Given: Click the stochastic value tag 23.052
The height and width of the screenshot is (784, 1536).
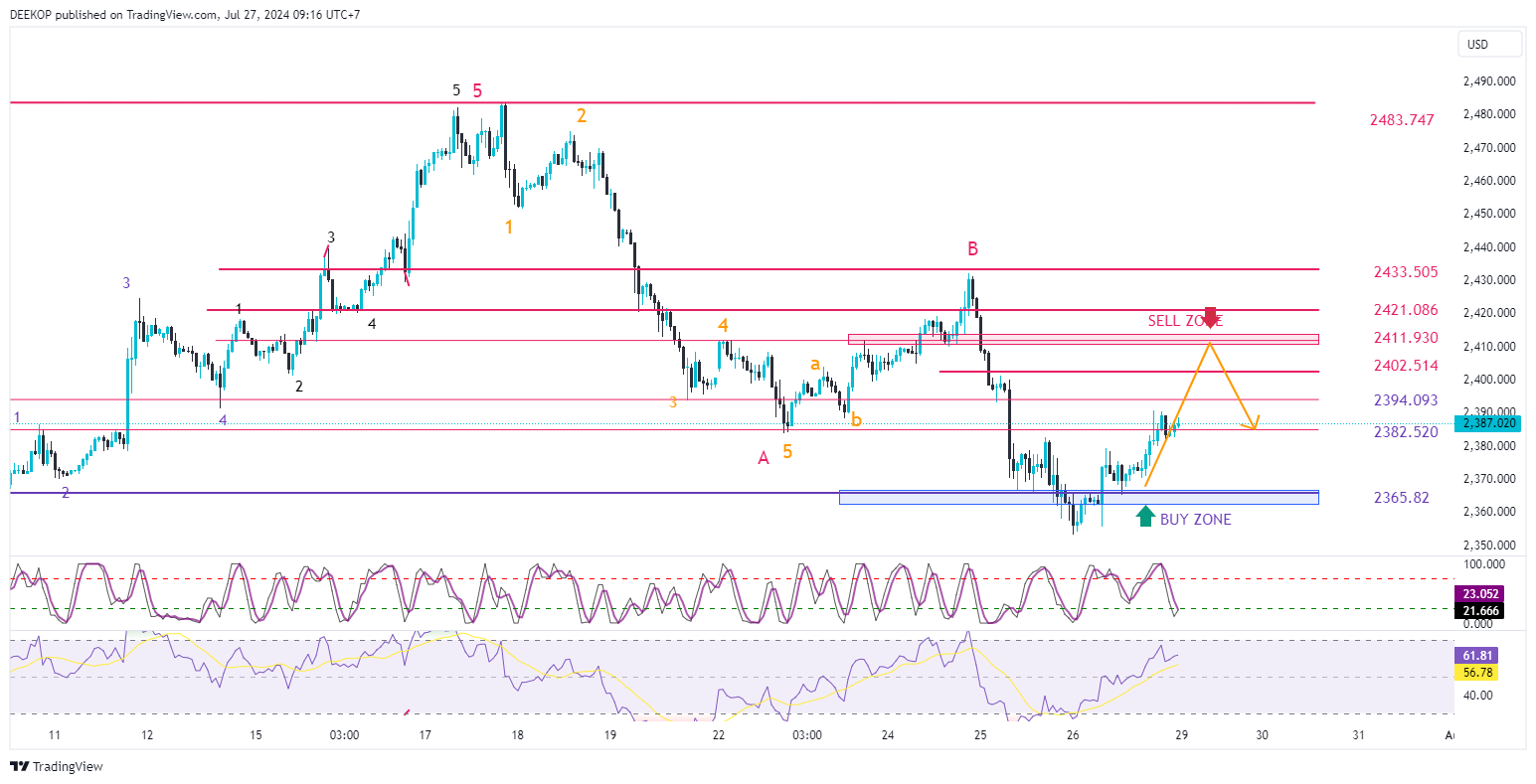Looking at the screenshot, I should pyautogui.click(x=1478, y=593).
